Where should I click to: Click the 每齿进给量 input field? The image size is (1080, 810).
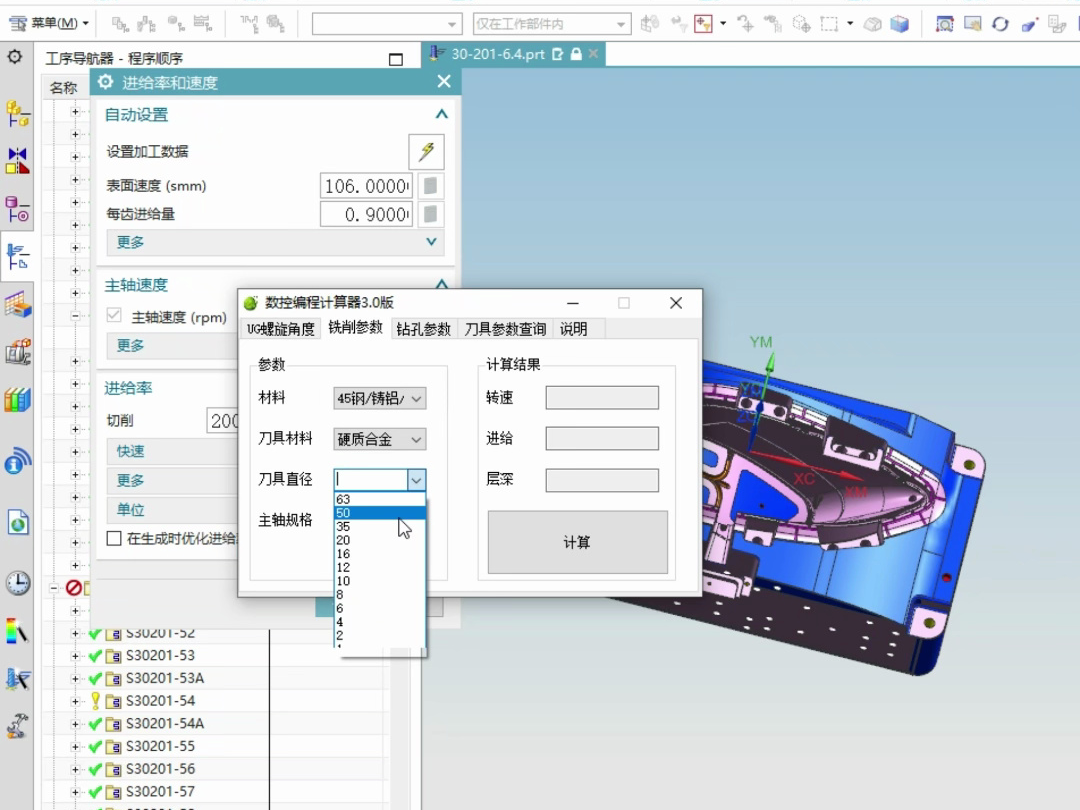366,214
